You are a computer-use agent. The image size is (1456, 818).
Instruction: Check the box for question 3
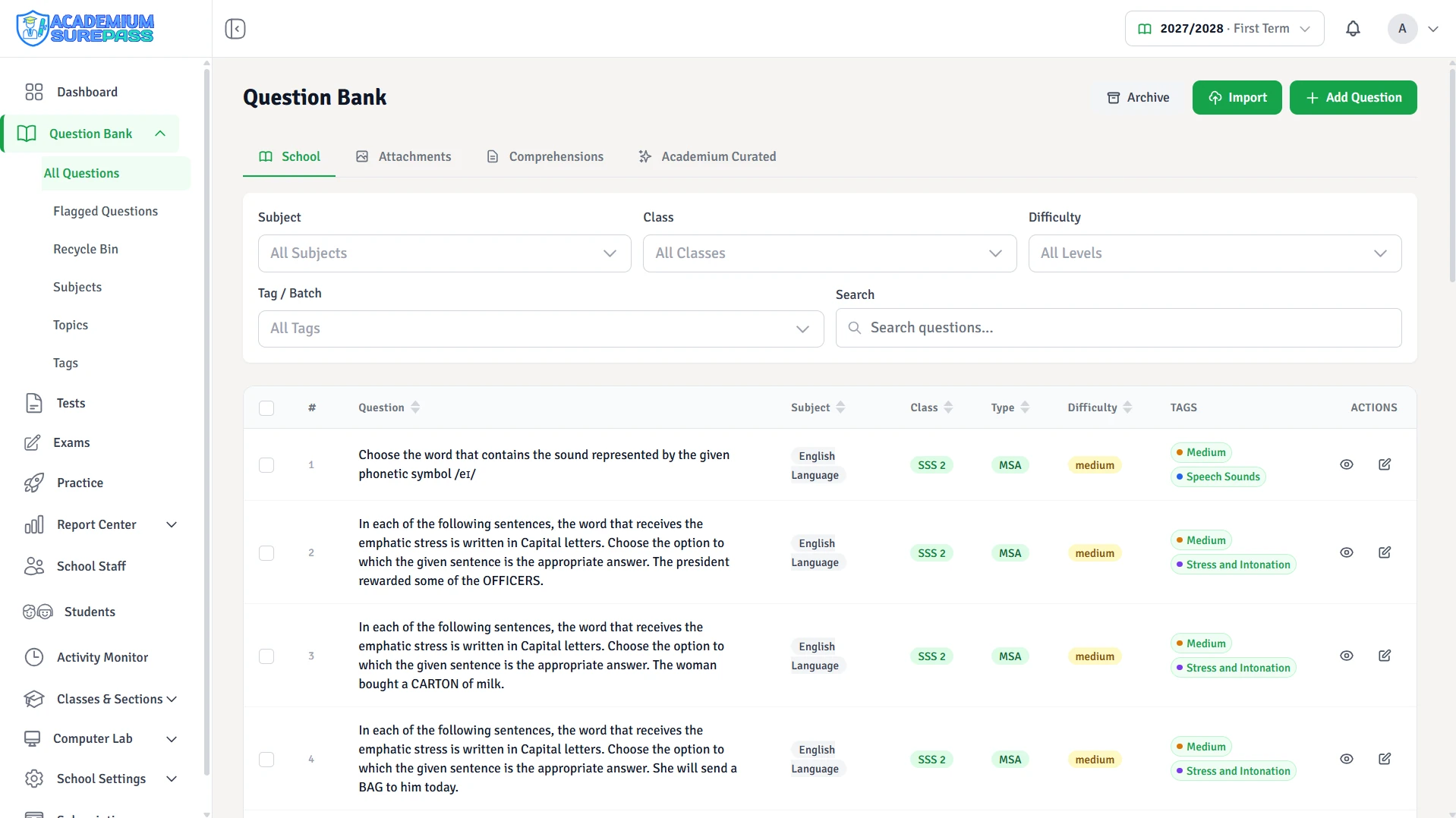click(x=266, y=656)
